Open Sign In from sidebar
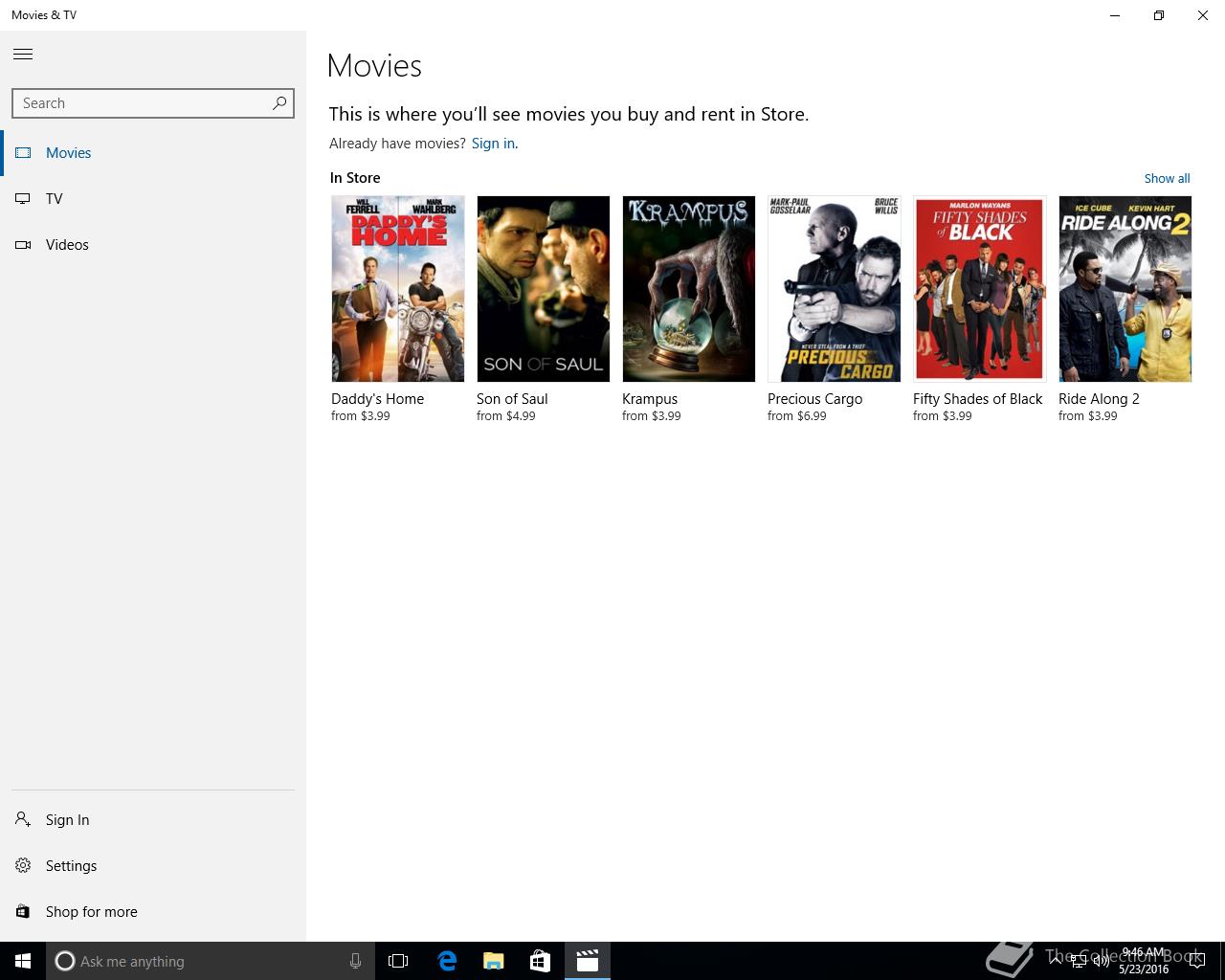The height and width of the screenshot is (980, 1225). click(x=153, y=819)
